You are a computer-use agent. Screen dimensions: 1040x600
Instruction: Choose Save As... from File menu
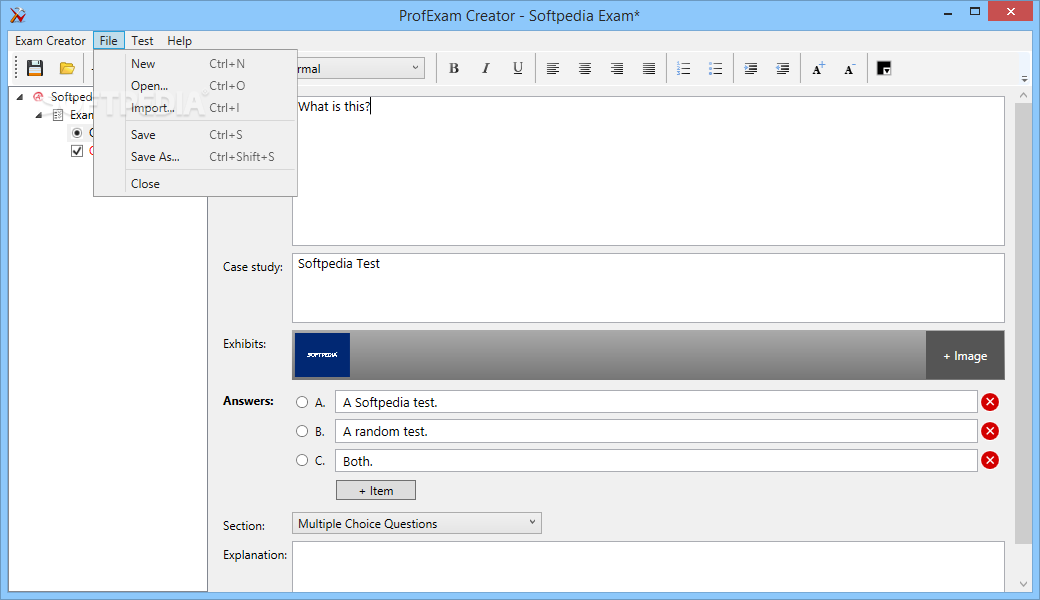[195, 156]
